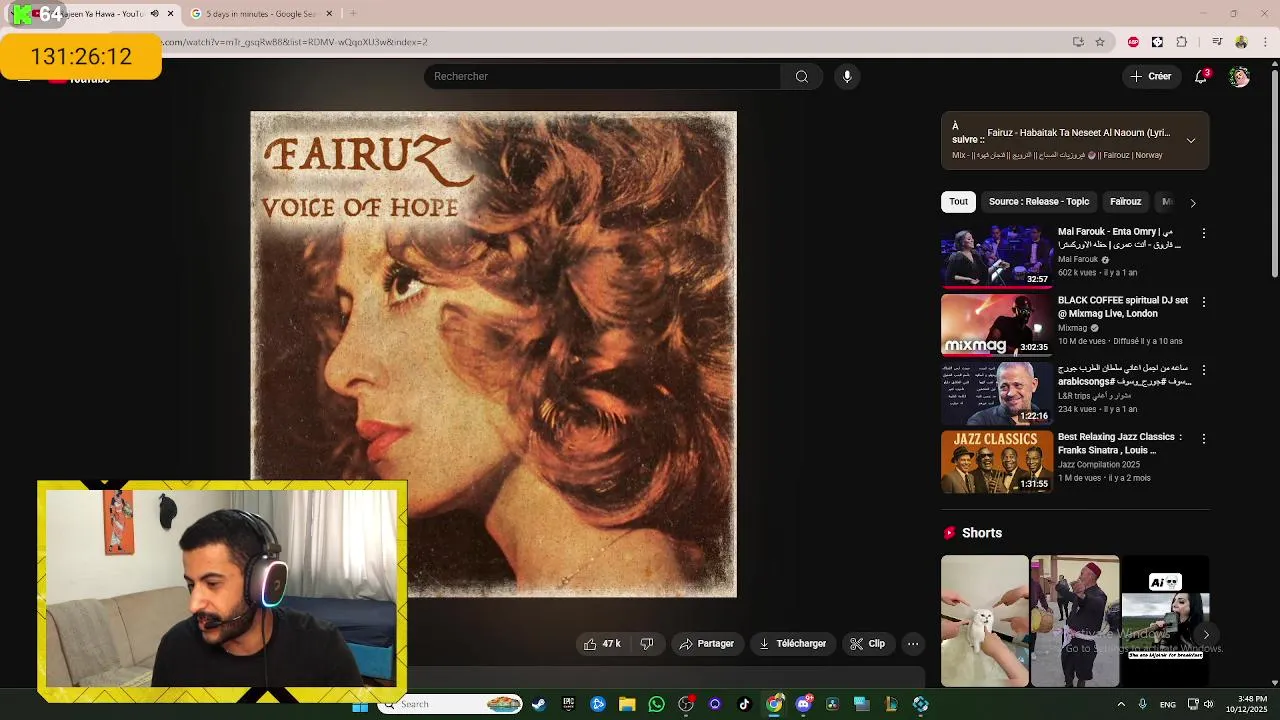
Task: Open DaVinci Resolve from the taskbar
Action: [x=832, y=705]
